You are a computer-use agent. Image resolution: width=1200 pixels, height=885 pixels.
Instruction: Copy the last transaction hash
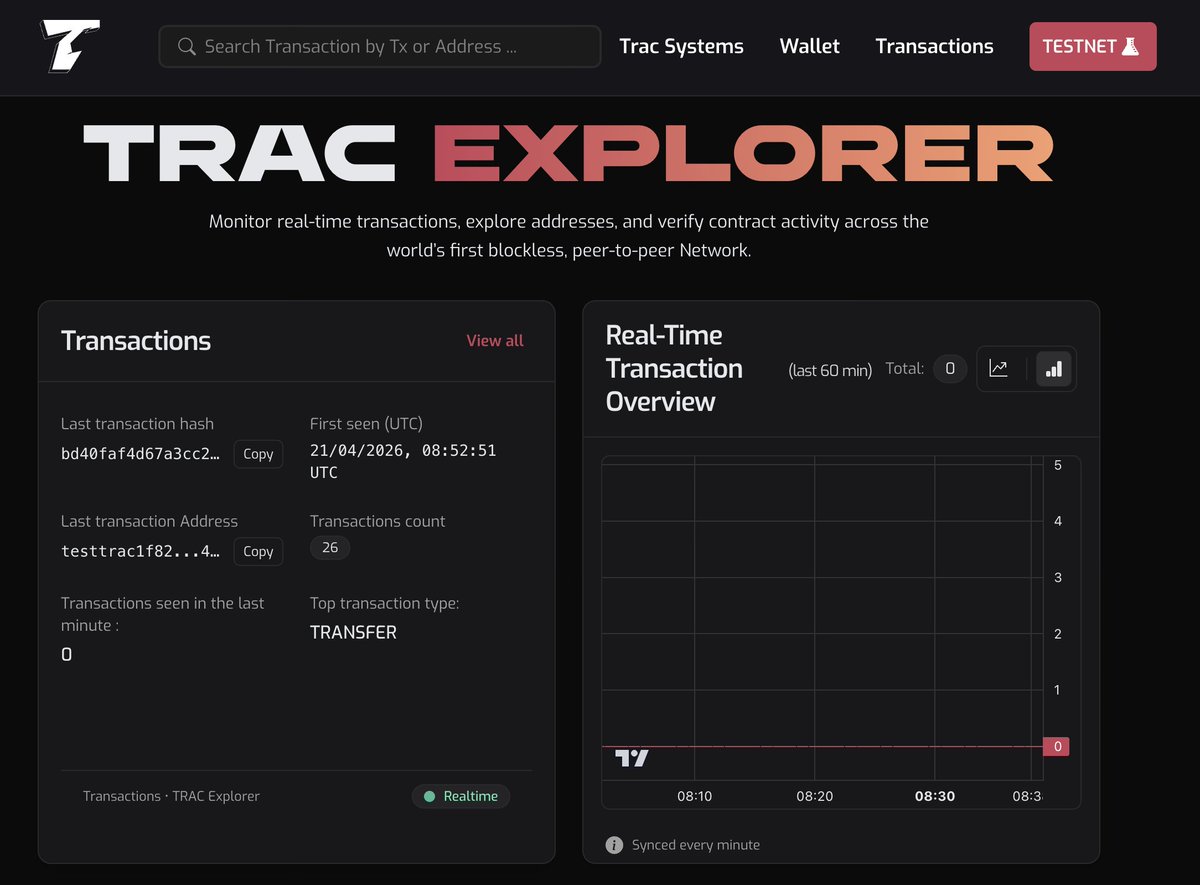(258, 454)
